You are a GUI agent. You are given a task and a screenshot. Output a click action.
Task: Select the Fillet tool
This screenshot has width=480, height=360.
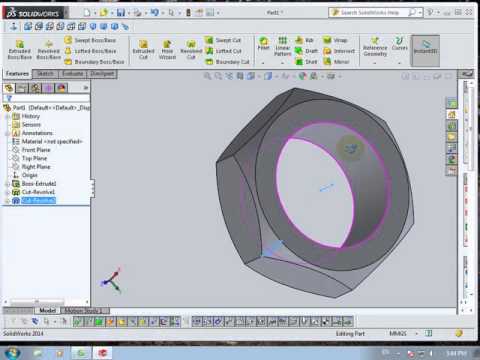click(x=263, y=44)
